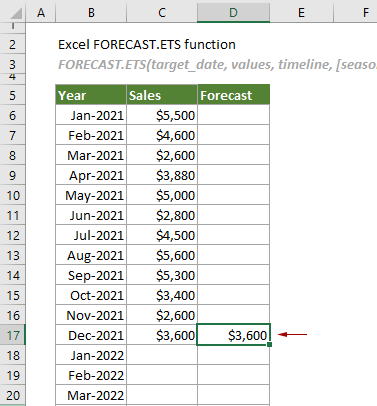Select the Jul-2021 cell

click(x=91, y=235)
